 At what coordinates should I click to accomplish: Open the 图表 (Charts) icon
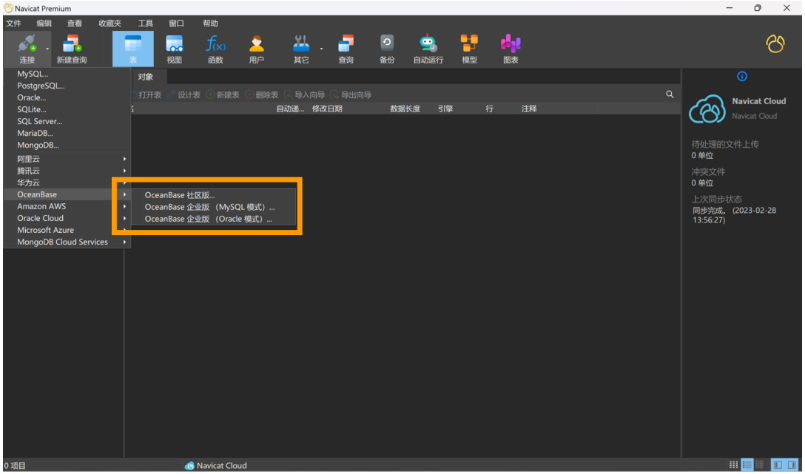[510, 49]
